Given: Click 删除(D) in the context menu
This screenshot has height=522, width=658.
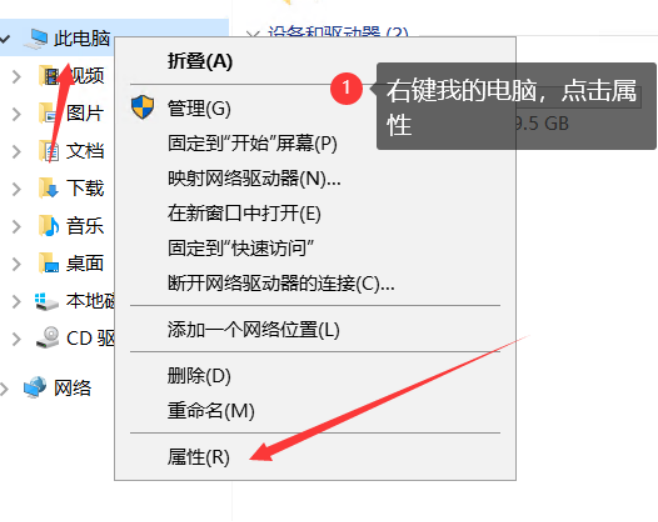Looking at the screenshot, I should click(199, 376).
